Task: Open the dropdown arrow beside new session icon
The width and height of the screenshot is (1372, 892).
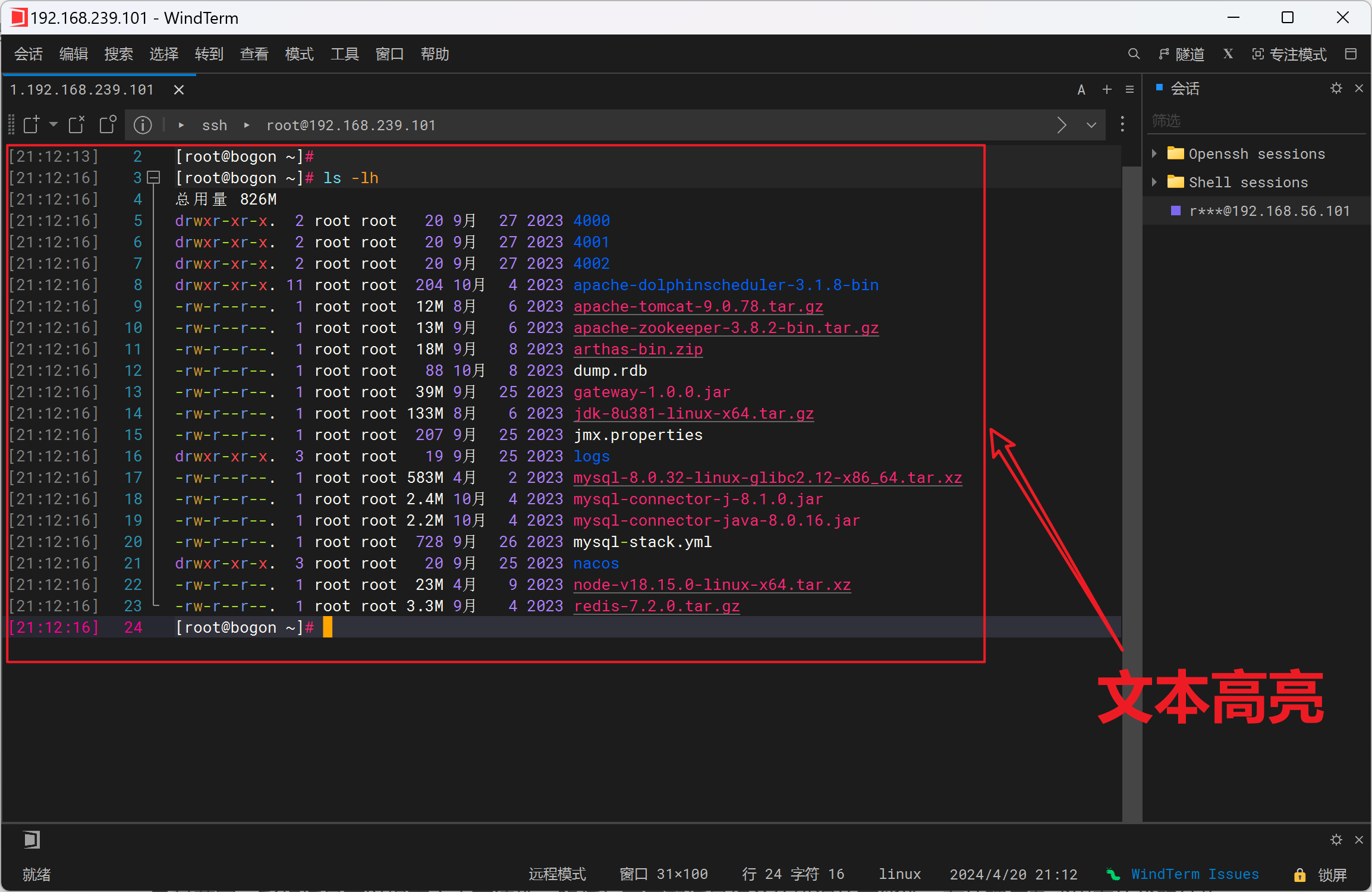Action: pos(54,124)
